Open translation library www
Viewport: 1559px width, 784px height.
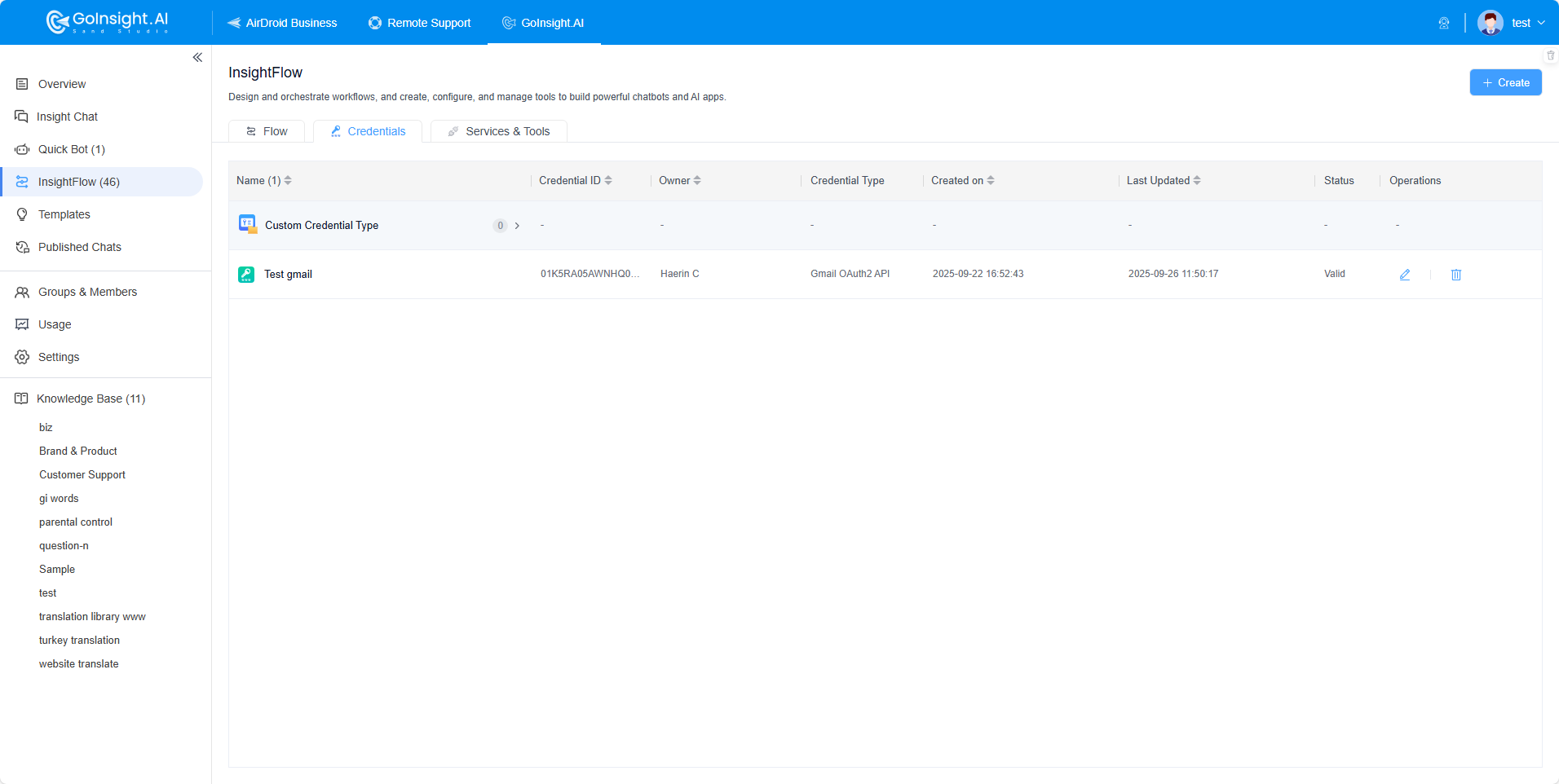point(92,616)
